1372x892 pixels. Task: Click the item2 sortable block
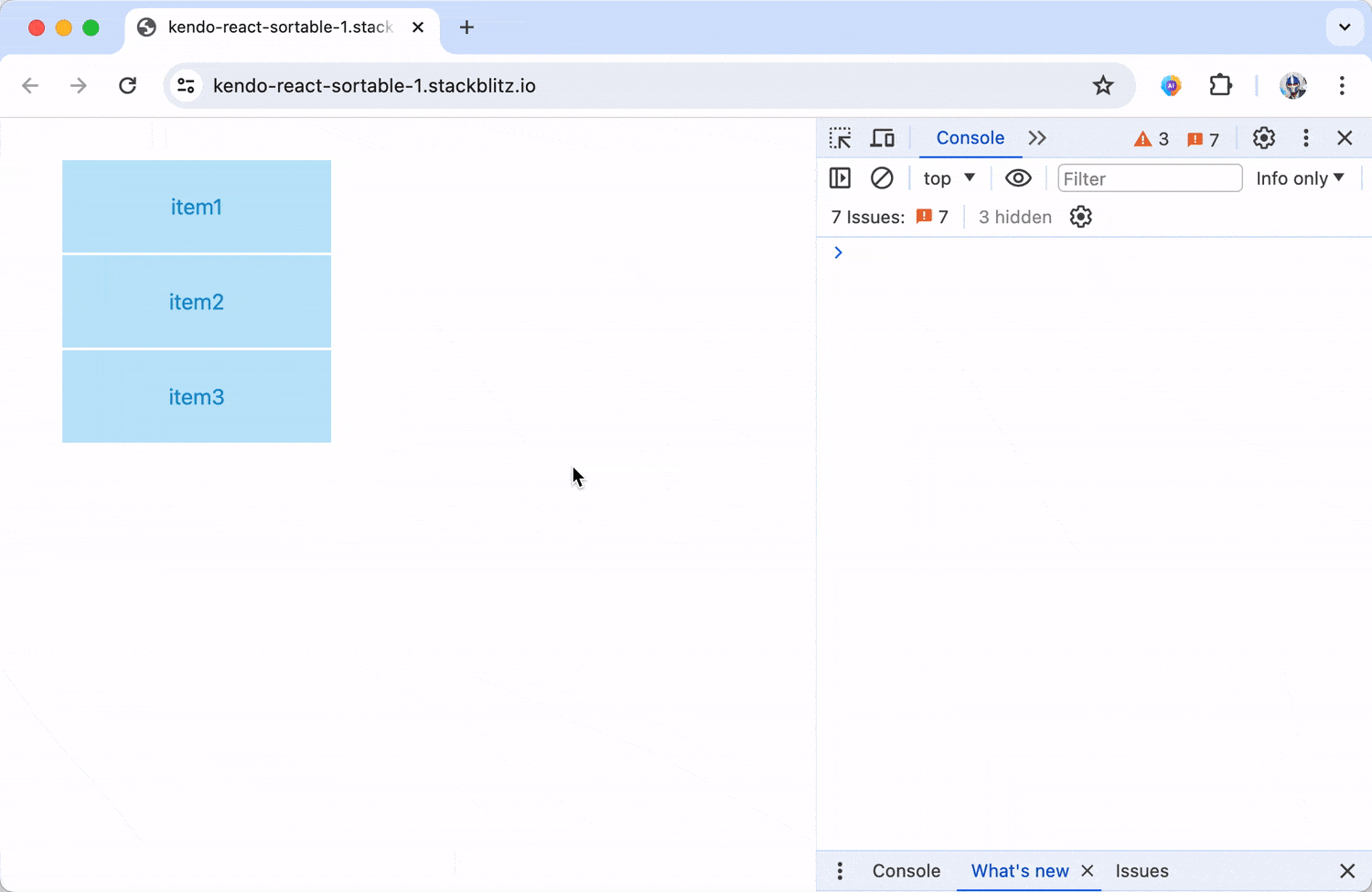click(x=197, y=302)
